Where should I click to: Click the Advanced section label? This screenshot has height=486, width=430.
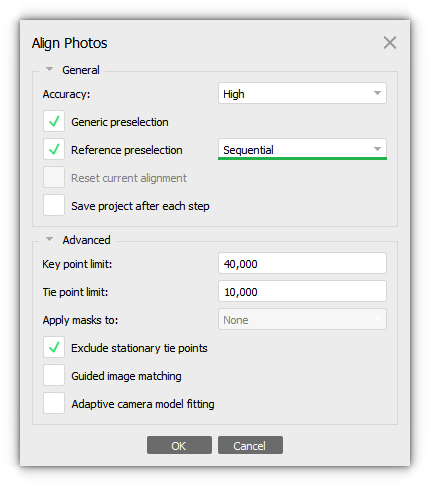point(86,240)
